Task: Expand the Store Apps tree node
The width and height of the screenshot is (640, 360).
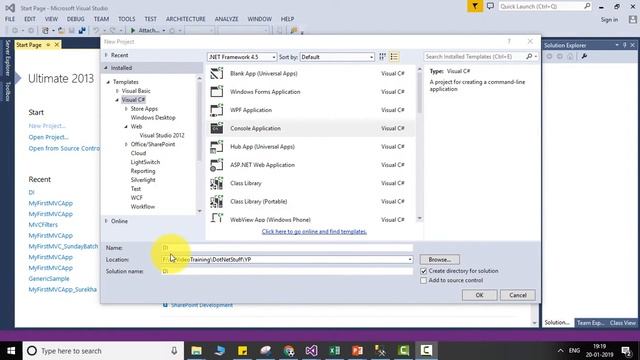Action: point(126,109)
